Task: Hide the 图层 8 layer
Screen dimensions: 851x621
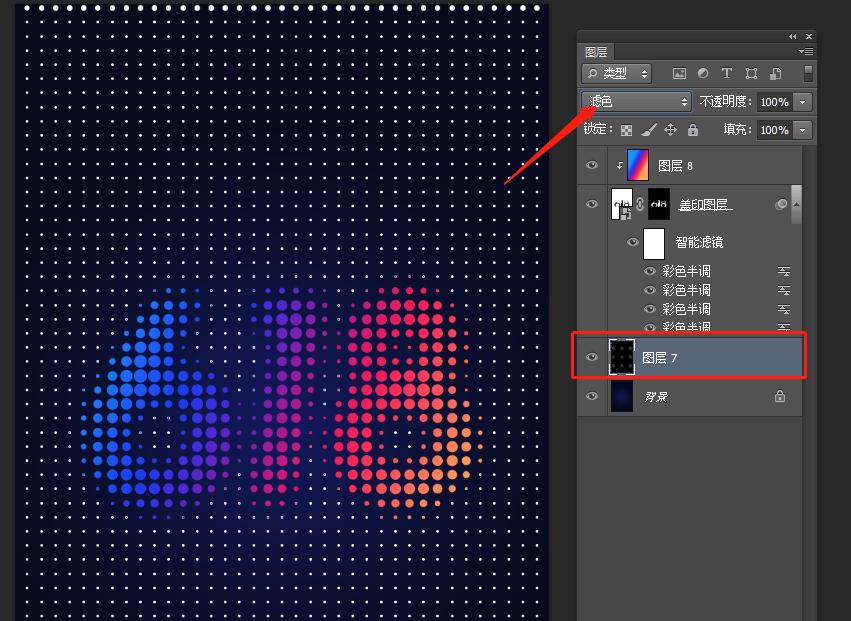Action: coord(592,165)
